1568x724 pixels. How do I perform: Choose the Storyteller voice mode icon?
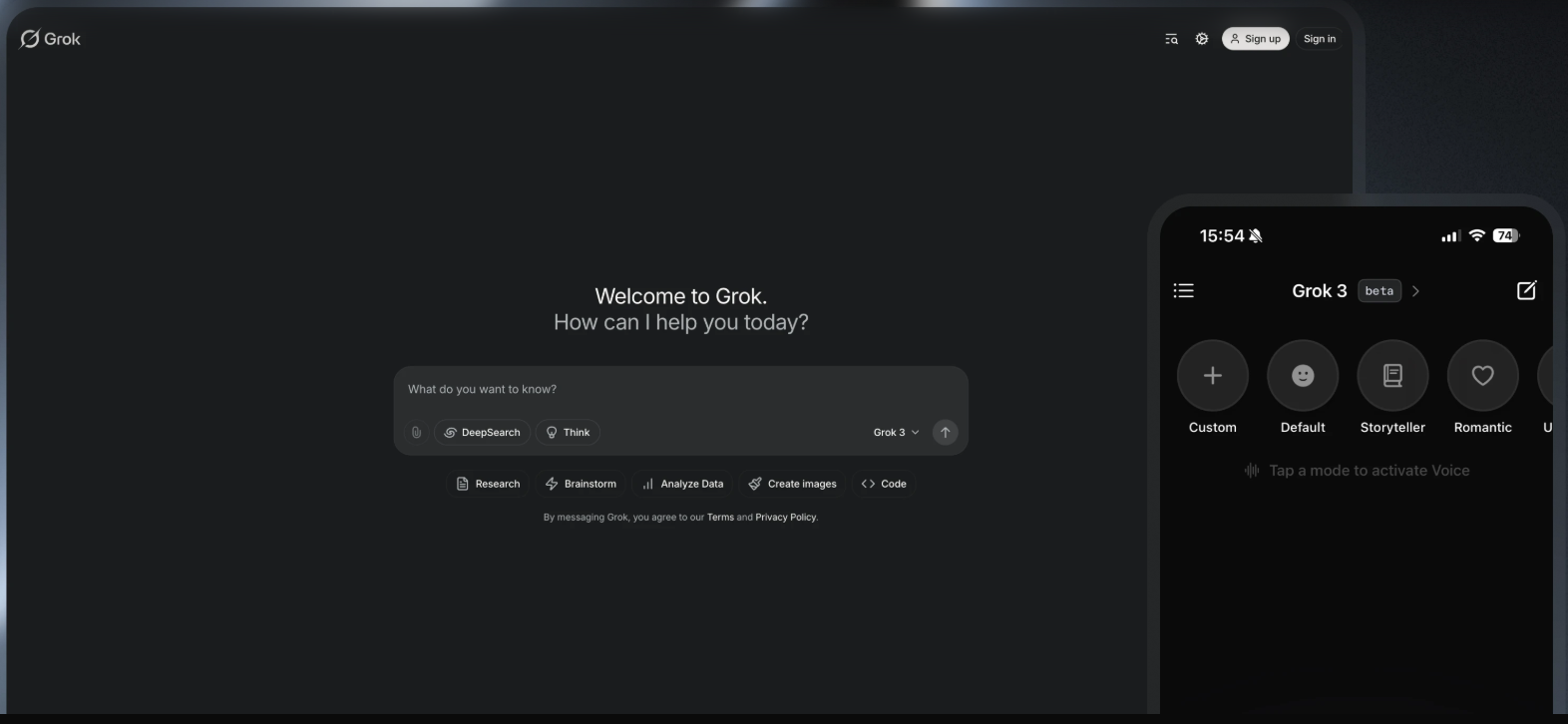(x=1392, y=376)
